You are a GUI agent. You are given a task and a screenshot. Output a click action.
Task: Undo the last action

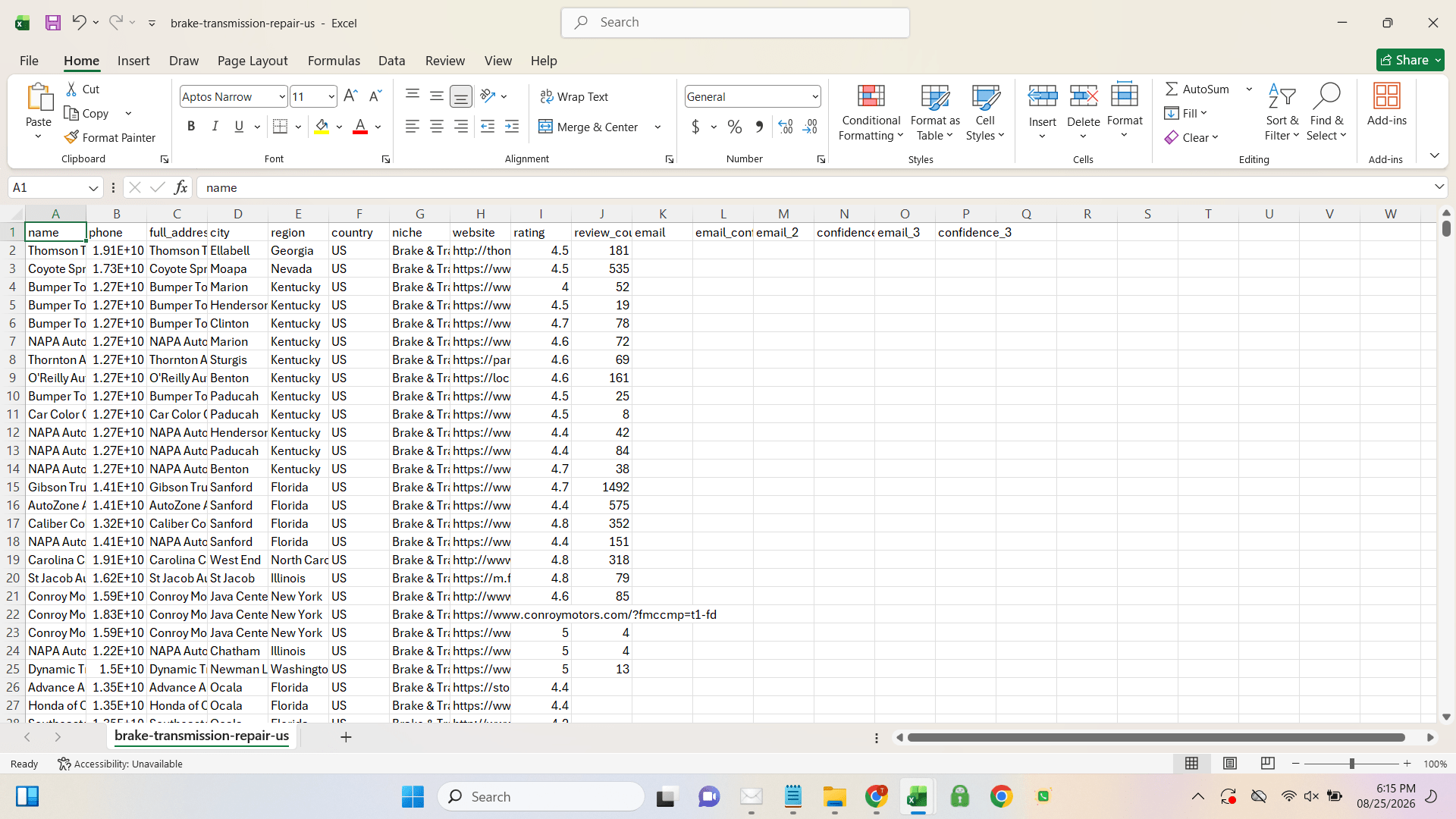click(x=79, y=23)
